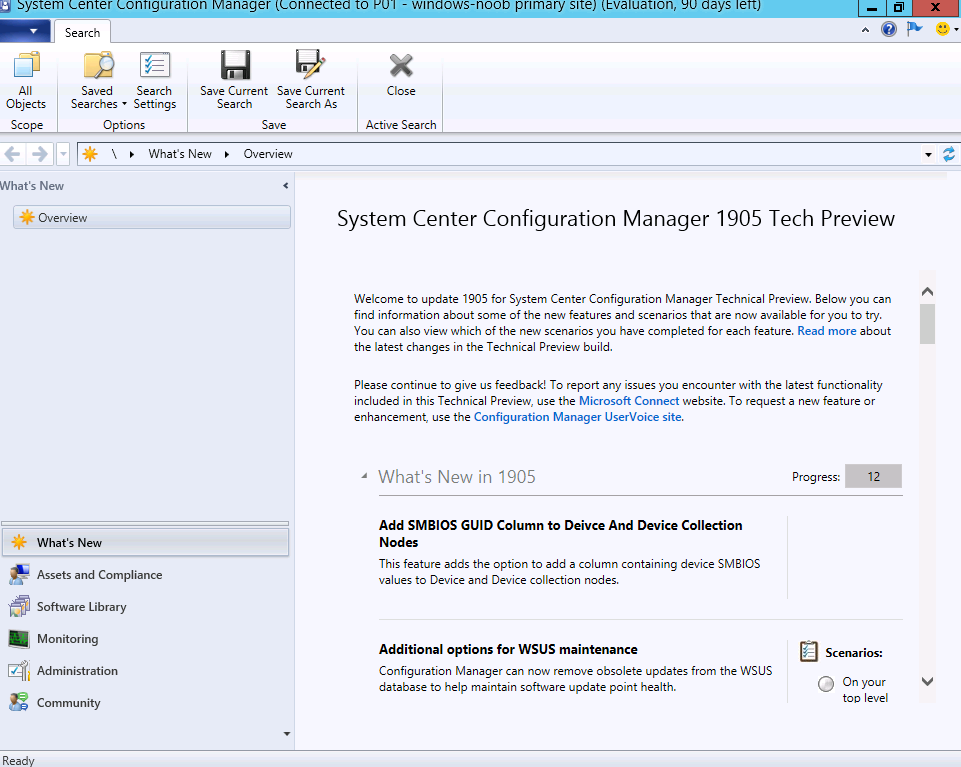The width and height of the screenshot is (961, 767).
Task: Follow the Read more link
Action: pos(827,331)
